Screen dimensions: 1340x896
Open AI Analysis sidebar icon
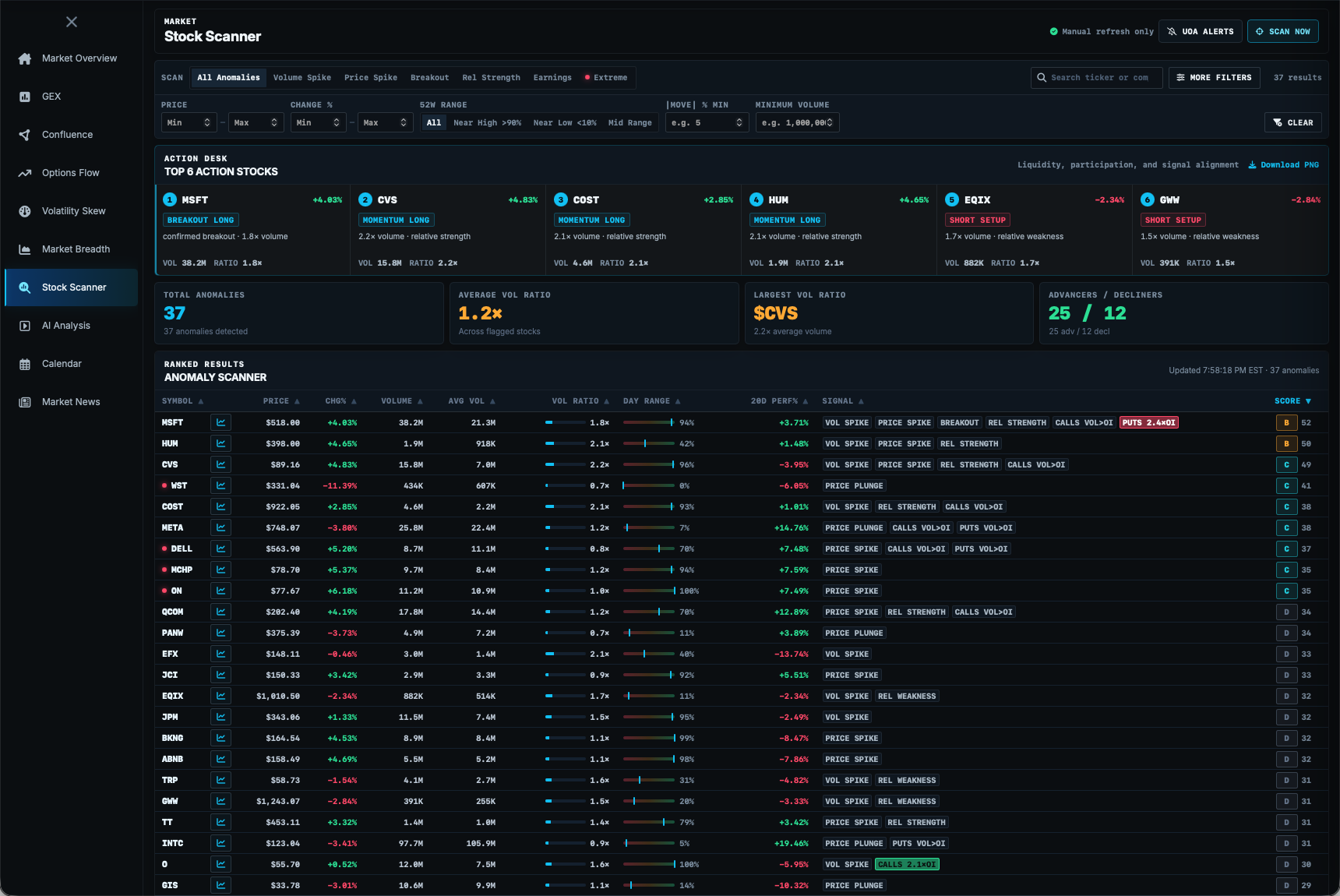[x=25, y=326]
